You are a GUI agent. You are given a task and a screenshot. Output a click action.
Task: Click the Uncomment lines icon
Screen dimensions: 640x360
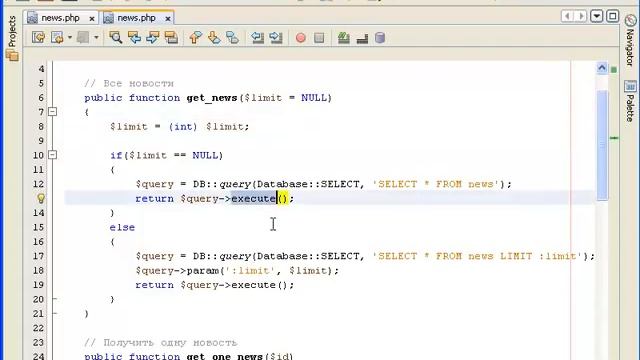coord(362,39)
